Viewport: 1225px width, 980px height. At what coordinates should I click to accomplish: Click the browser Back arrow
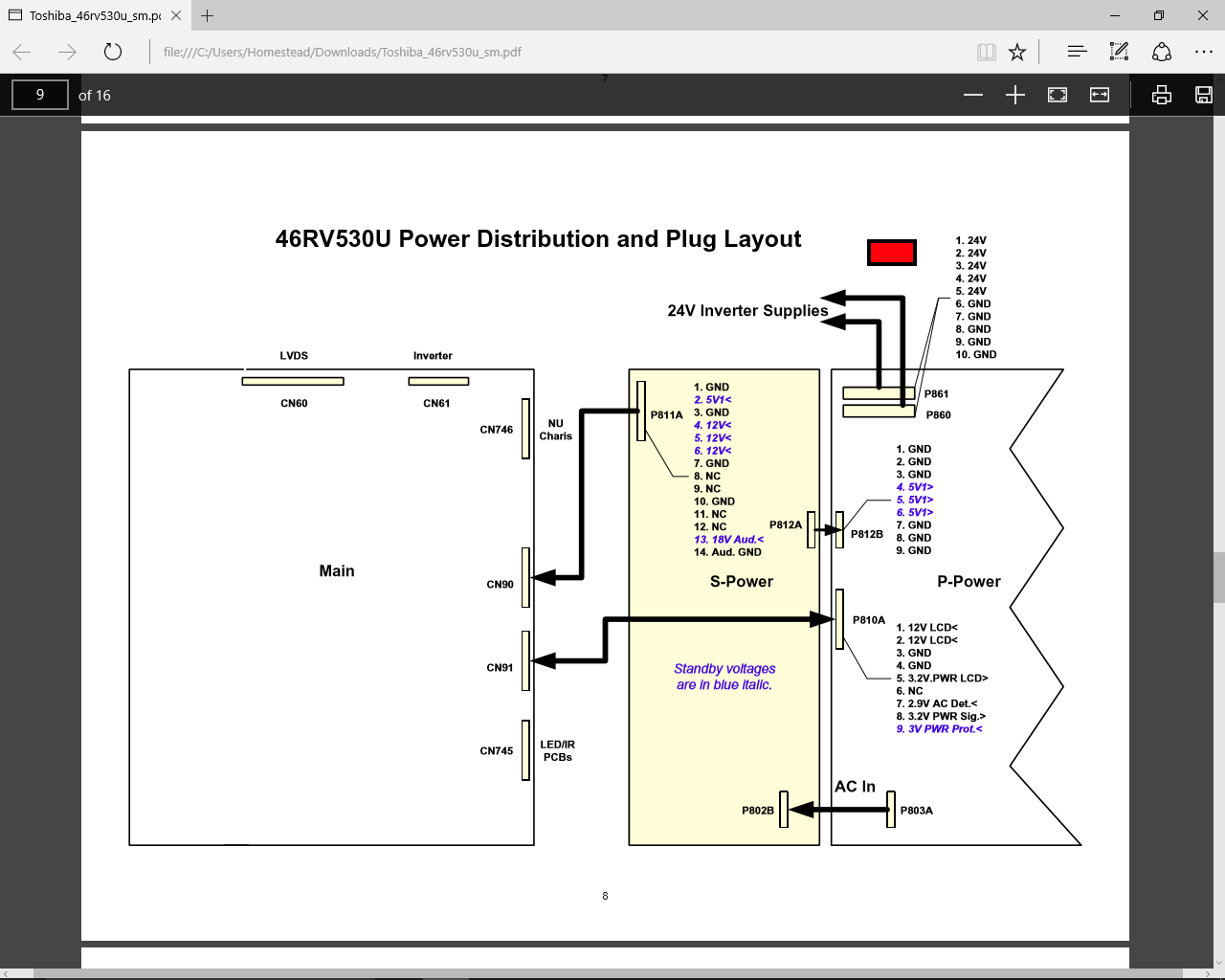pyautogui.click(x=22, y=52)
